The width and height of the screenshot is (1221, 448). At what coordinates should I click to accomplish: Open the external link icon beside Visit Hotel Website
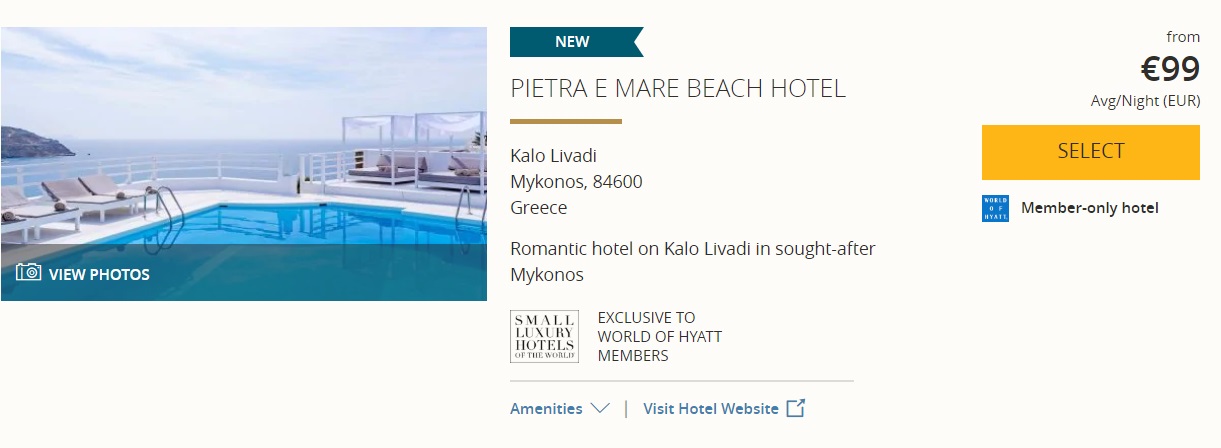point(795,408)
